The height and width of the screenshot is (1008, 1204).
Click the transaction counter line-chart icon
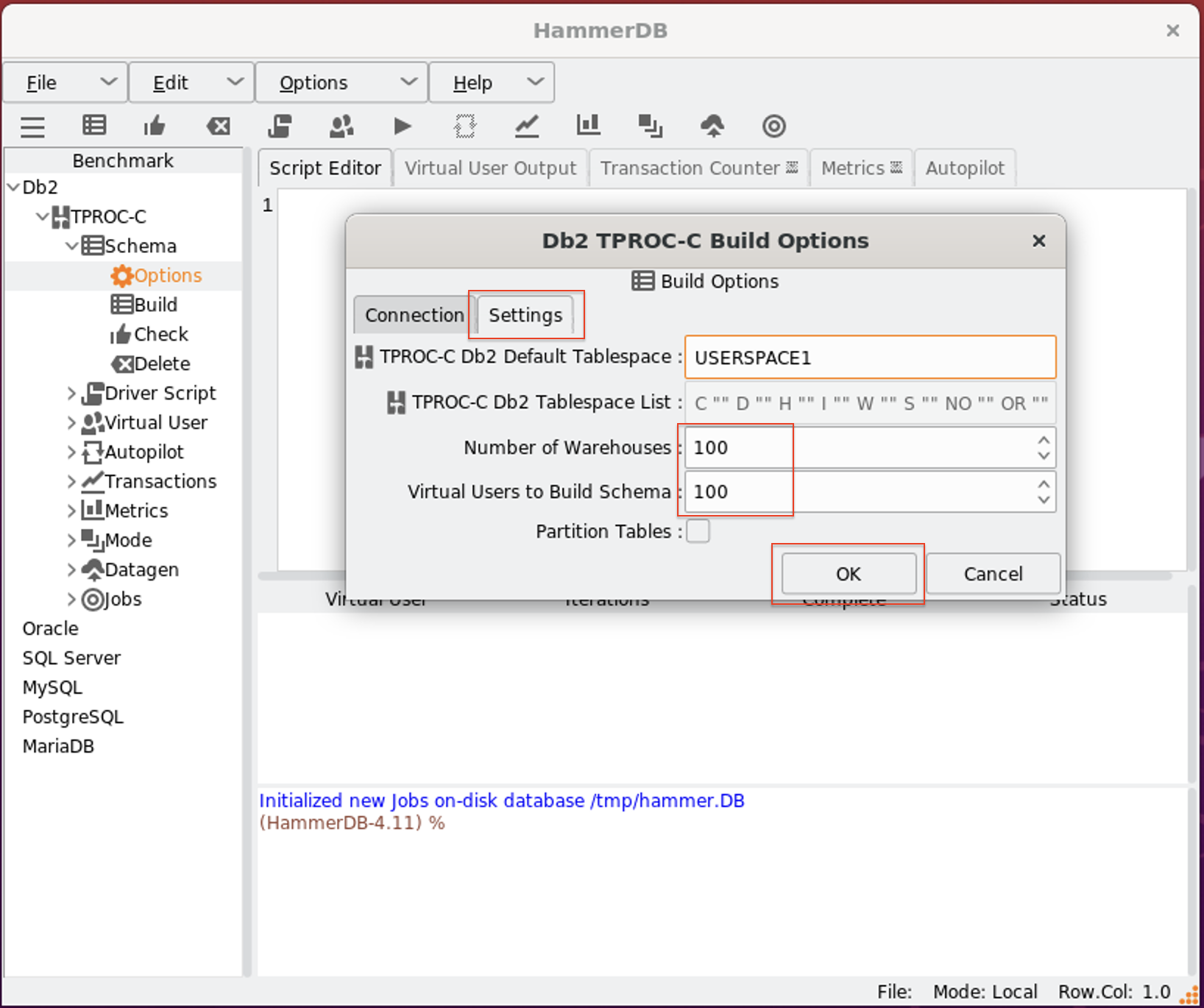coord(526,127)
